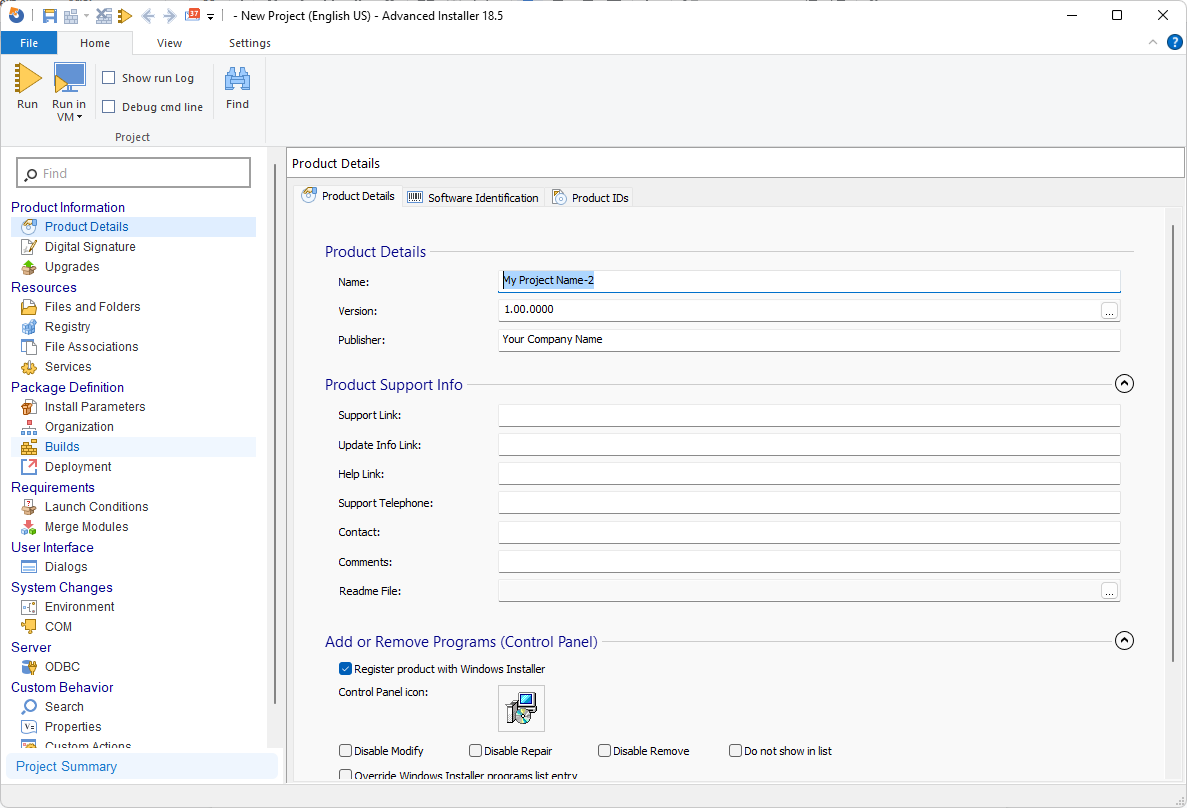Switch to Software Identification tab
1187x808 pixels.
click(x=474, y=198)
